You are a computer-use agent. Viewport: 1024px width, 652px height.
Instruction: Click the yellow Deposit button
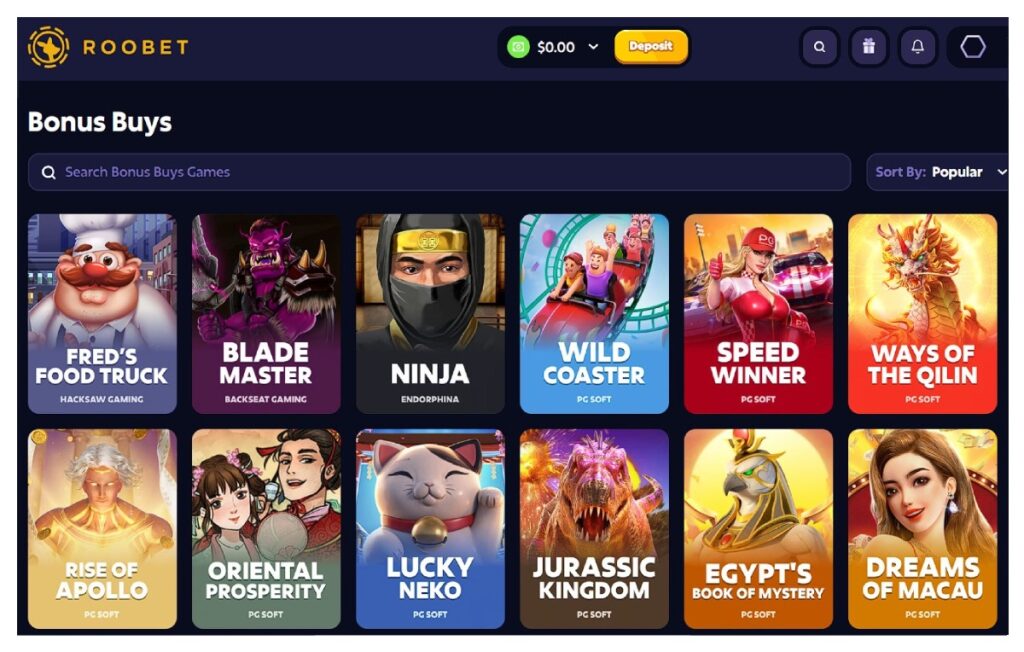click(x=650, y=46)
